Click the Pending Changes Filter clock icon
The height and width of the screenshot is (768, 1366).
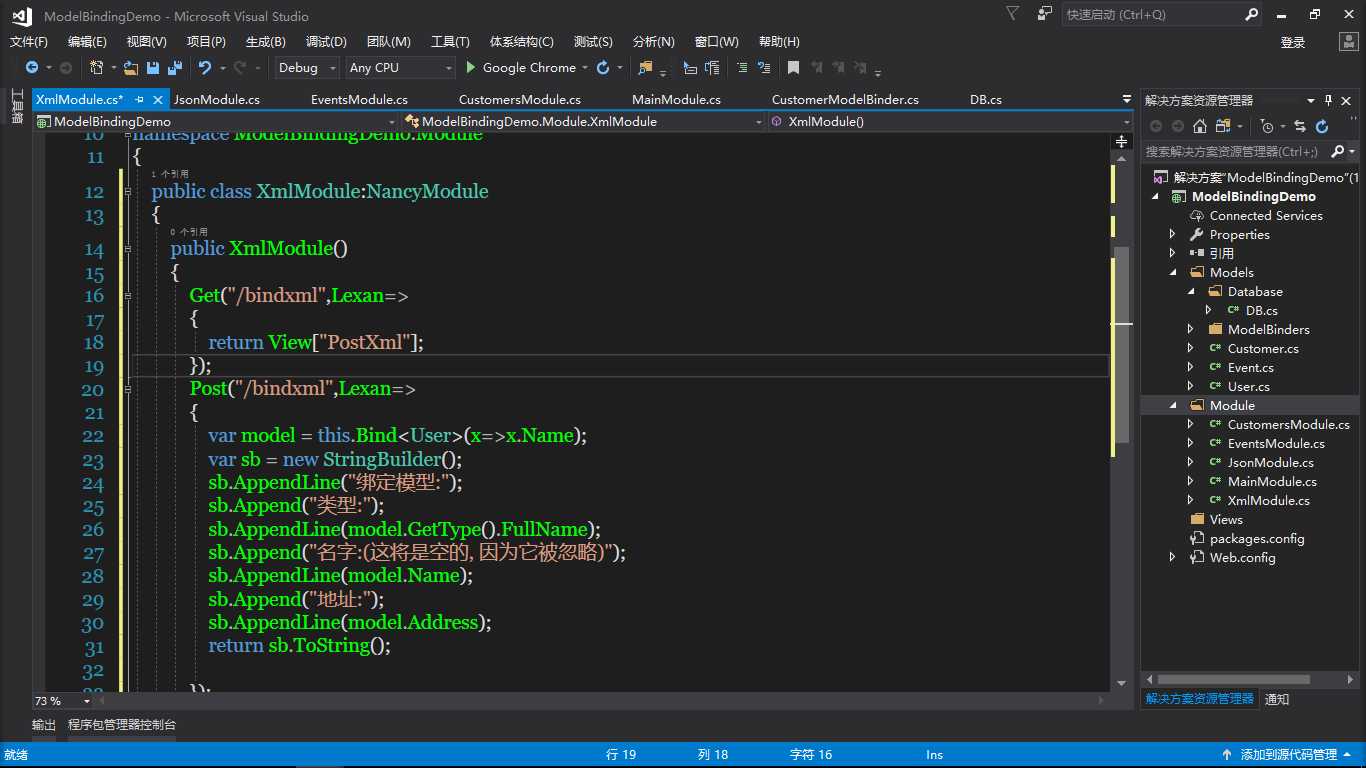(x=1267, y=126)
